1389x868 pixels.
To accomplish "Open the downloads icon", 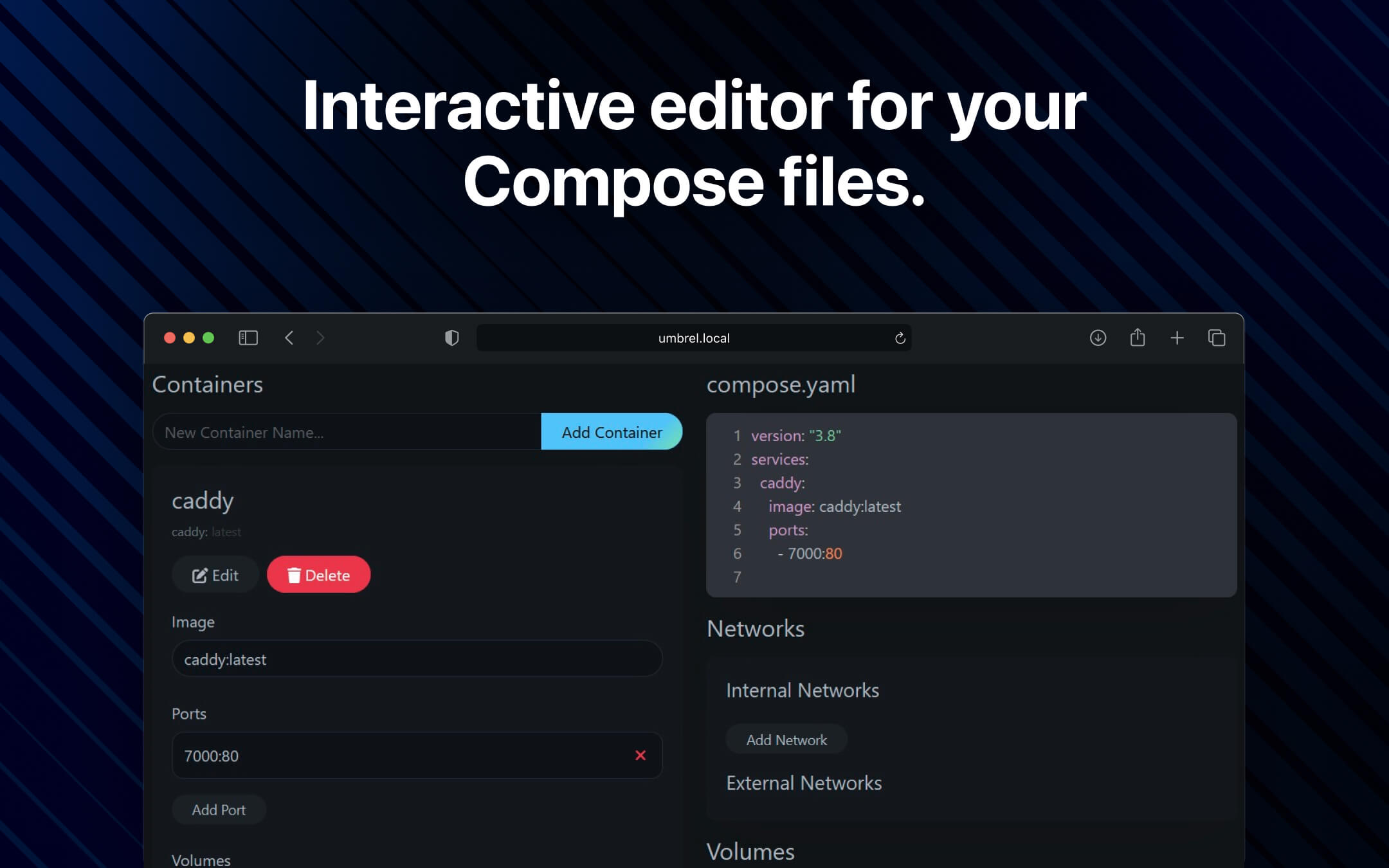I will pyautogui.click(x=1098, y=338).
